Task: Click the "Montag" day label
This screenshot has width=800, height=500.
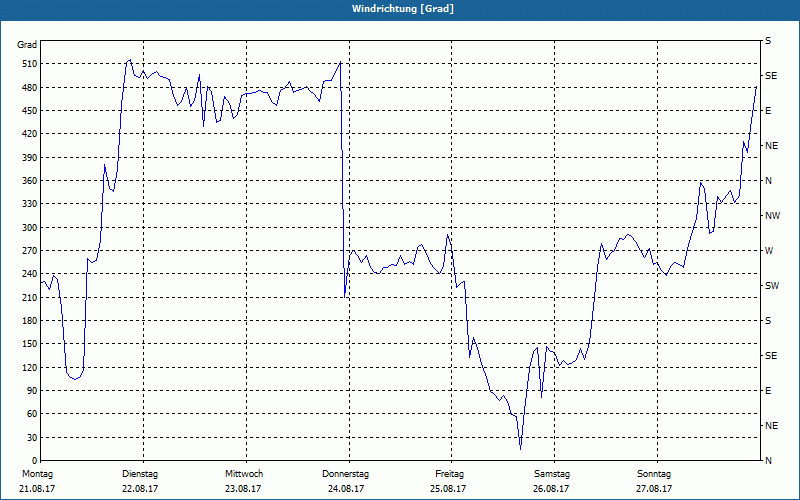Action: 37,474
